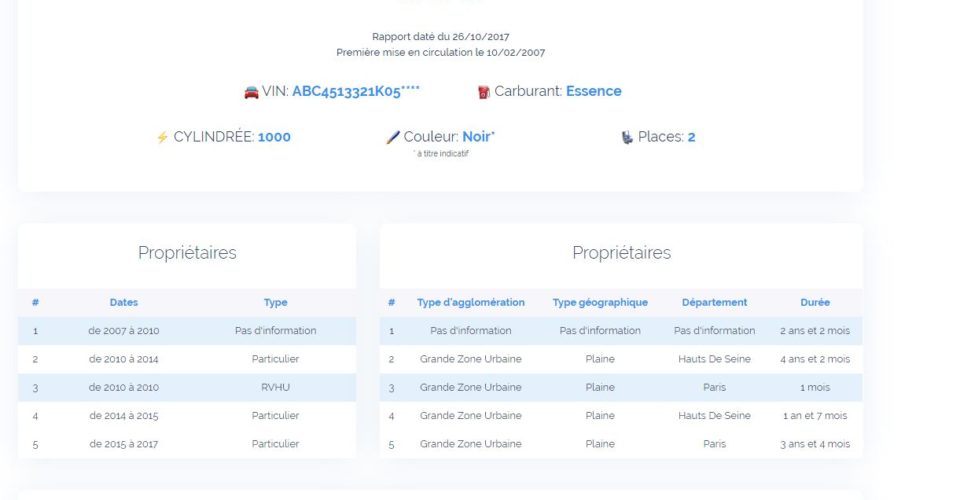Click the red car icon beside VIN
960x500 pixels.
tap(251, 92)
